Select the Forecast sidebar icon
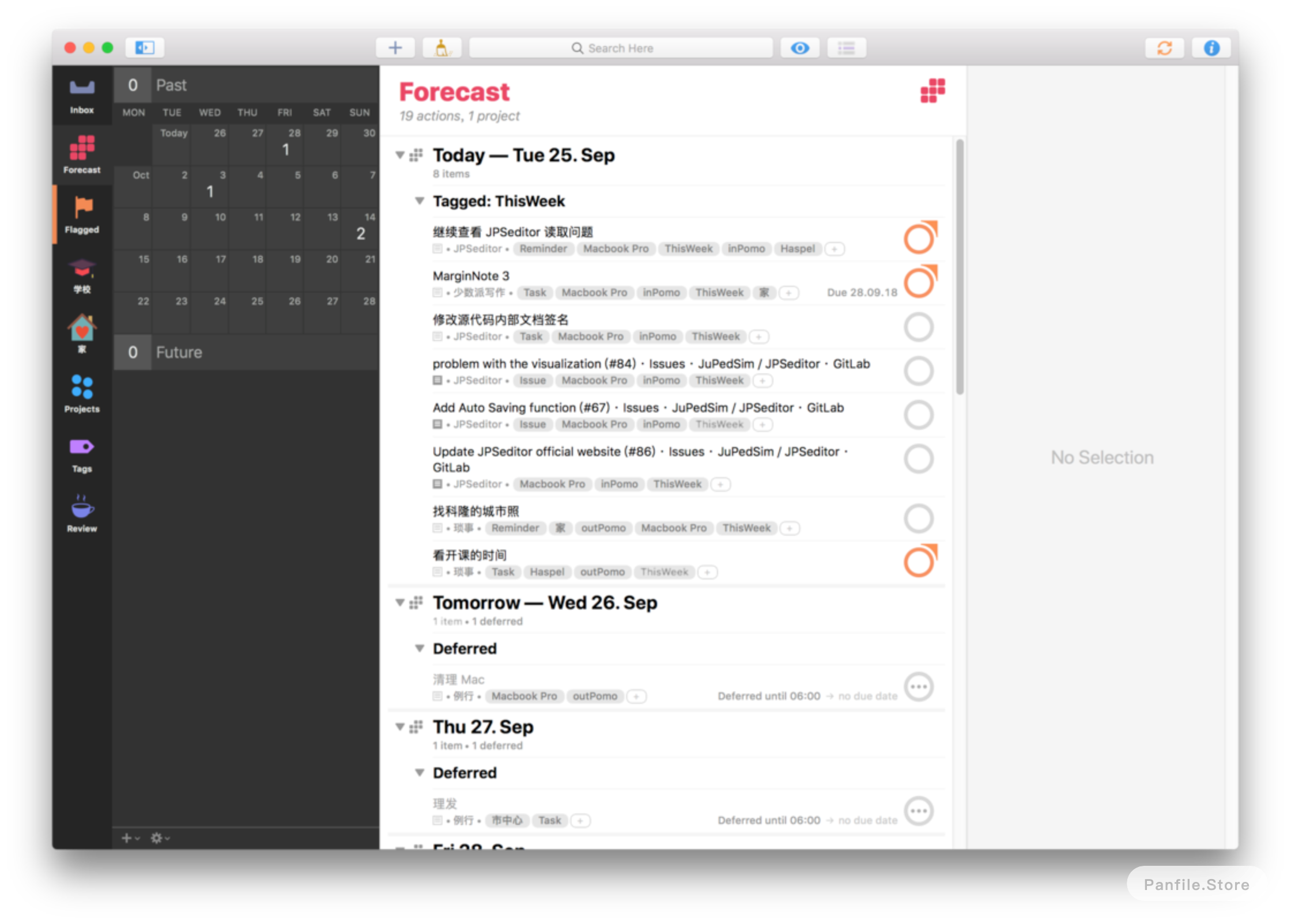1291x924 pixels. click(82, 155)
